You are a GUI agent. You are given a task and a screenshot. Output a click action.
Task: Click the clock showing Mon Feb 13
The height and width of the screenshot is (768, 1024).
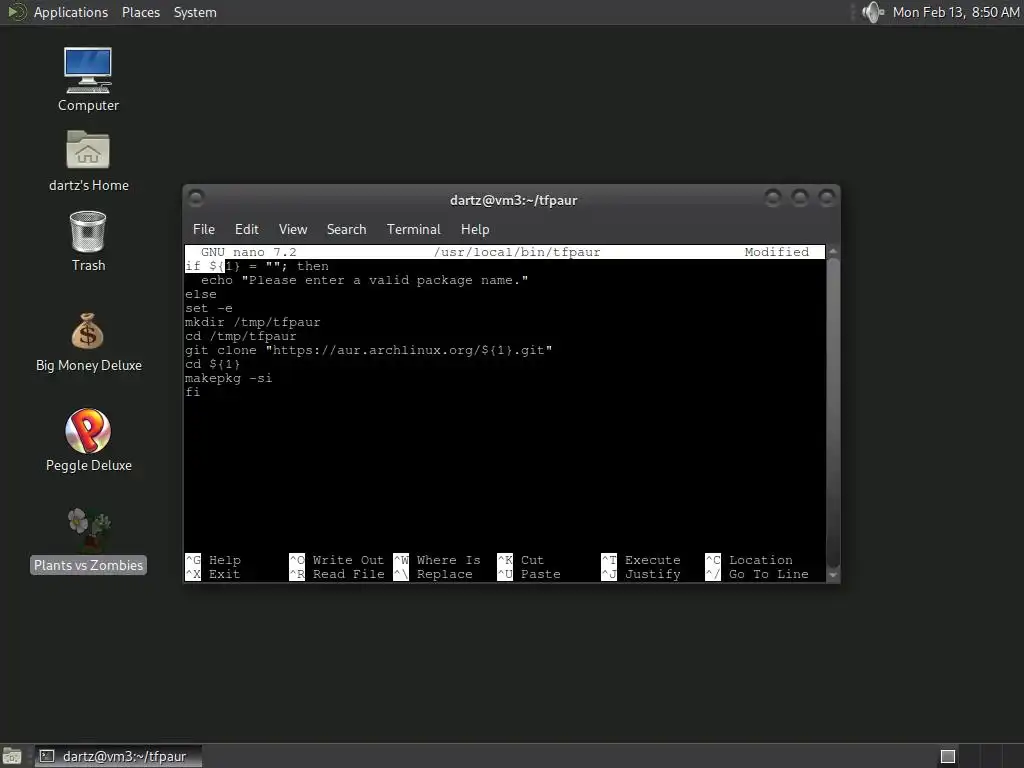[x=956, y=12]
